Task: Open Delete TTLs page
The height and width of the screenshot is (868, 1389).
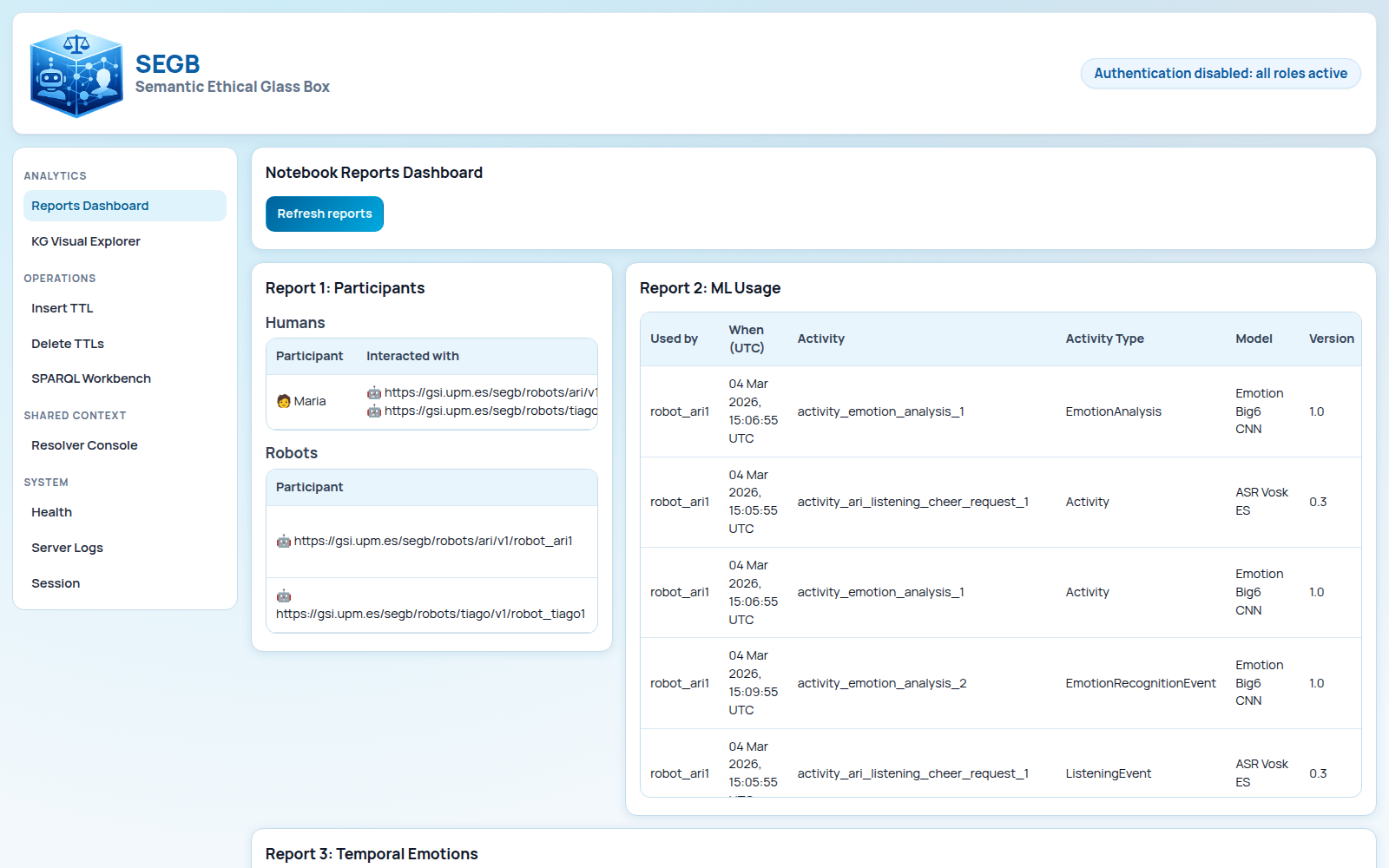Action: point(125,344)
